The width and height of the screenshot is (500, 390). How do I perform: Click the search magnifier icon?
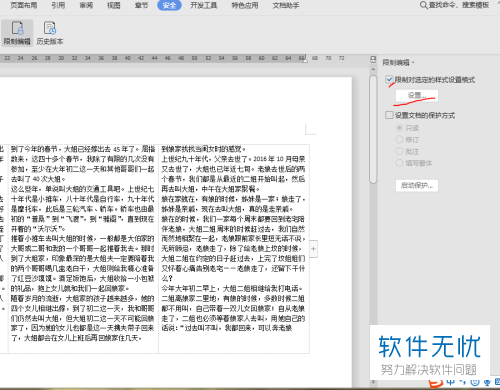click(x=423, y=5)
